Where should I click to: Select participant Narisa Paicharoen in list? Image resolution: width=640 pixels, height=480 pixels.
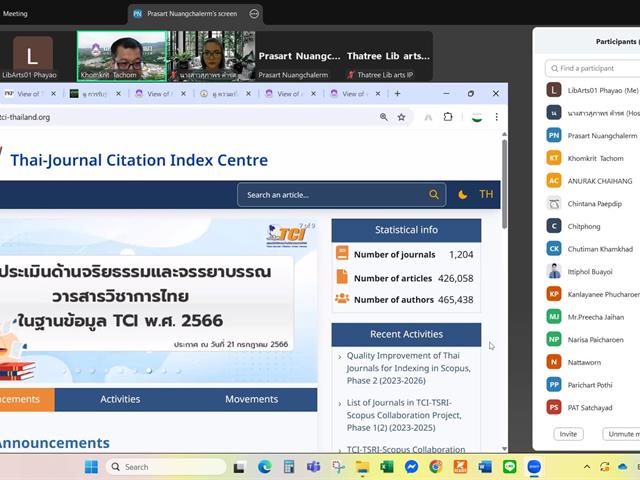click(x=593, y=339)
